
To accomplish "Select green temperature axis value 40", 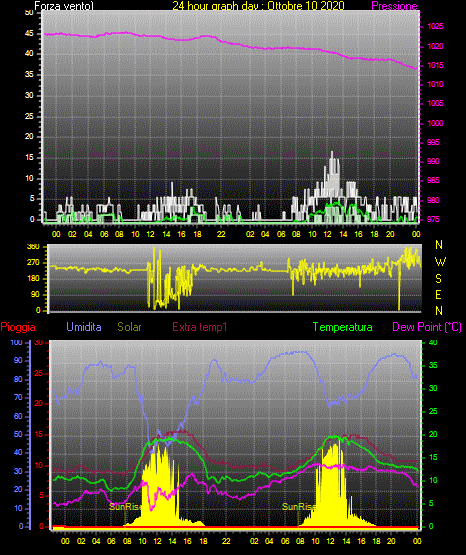I will (x=433, y=343).
